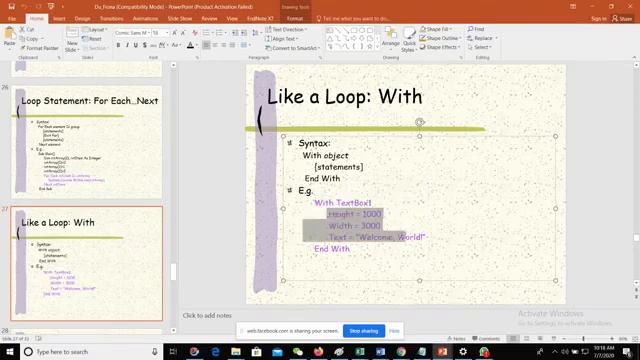Viewport: 640px width, 360px height.
Task: Click the Replace command
Action: click(482, 38)
